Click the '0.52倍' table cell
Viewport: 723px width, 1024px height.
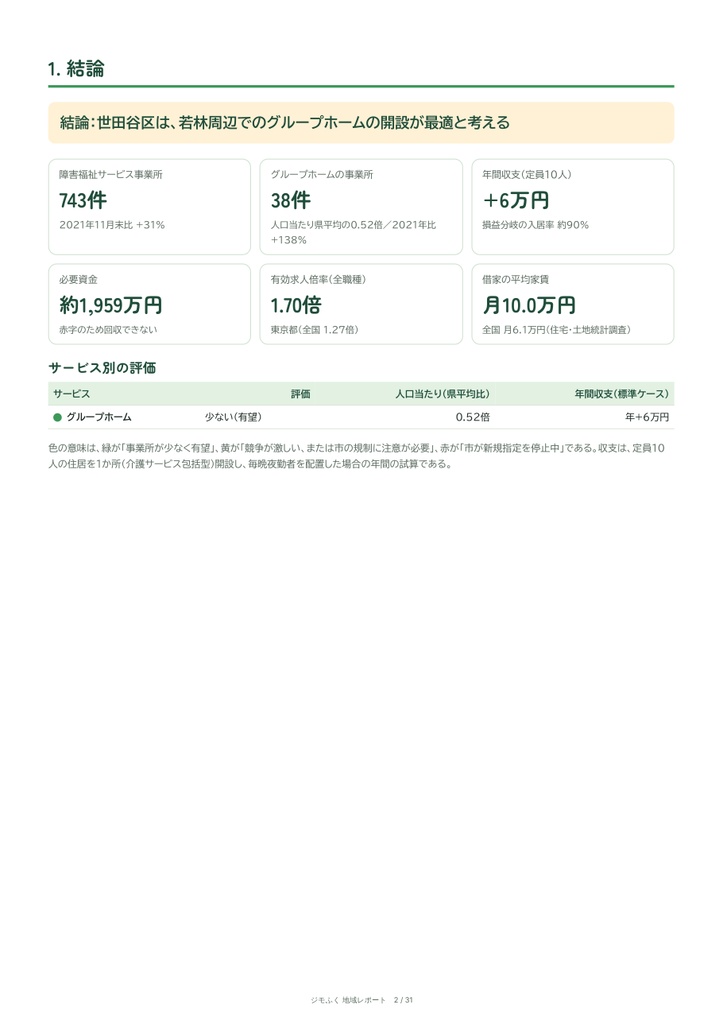(x=472, y=417)
